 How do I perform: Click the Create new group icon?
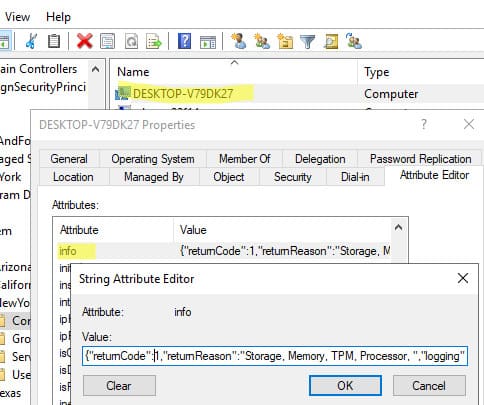pyautogui.click(x=262, y=41)
